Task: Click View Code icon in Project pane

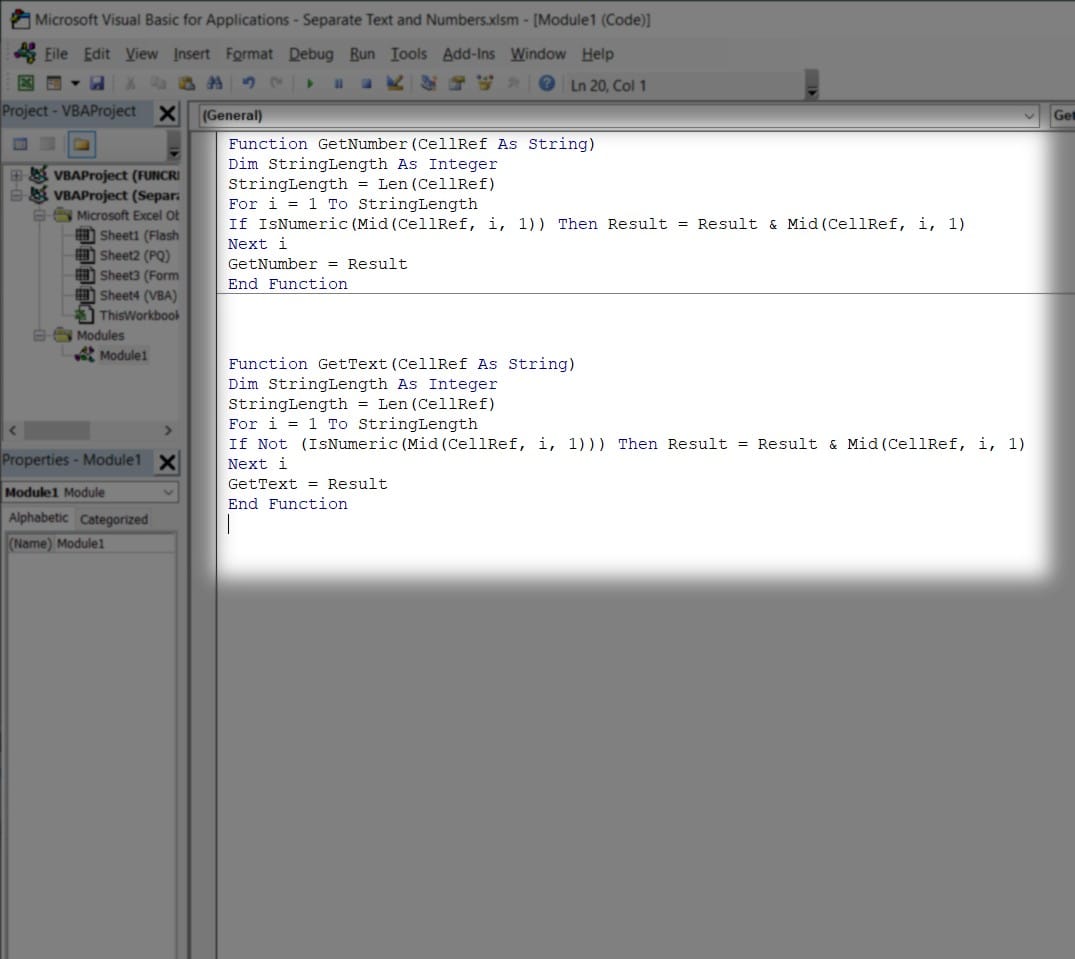Action: point(21,144)
